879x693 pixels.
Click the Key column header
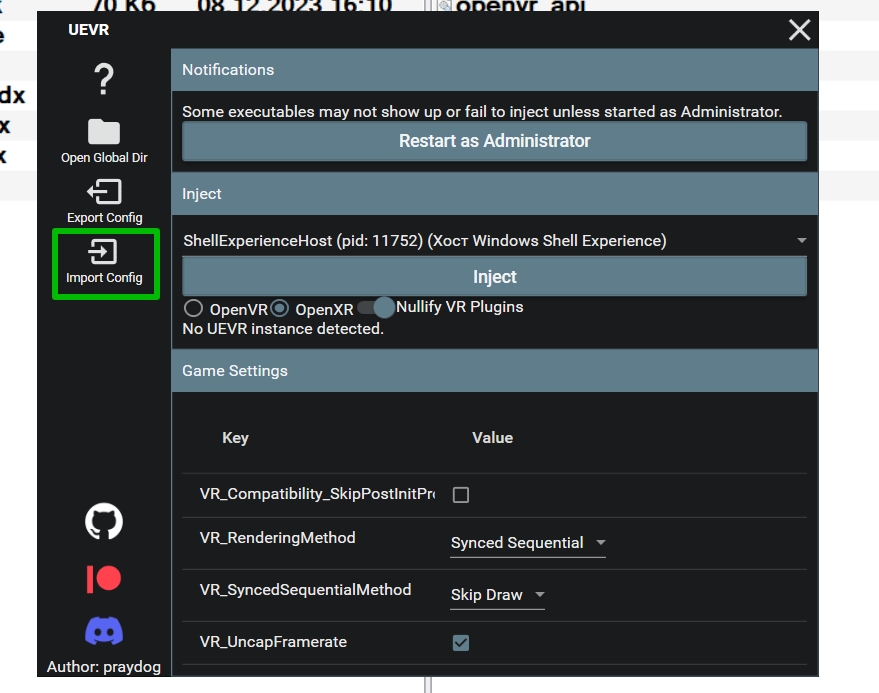tap(235, 438)
